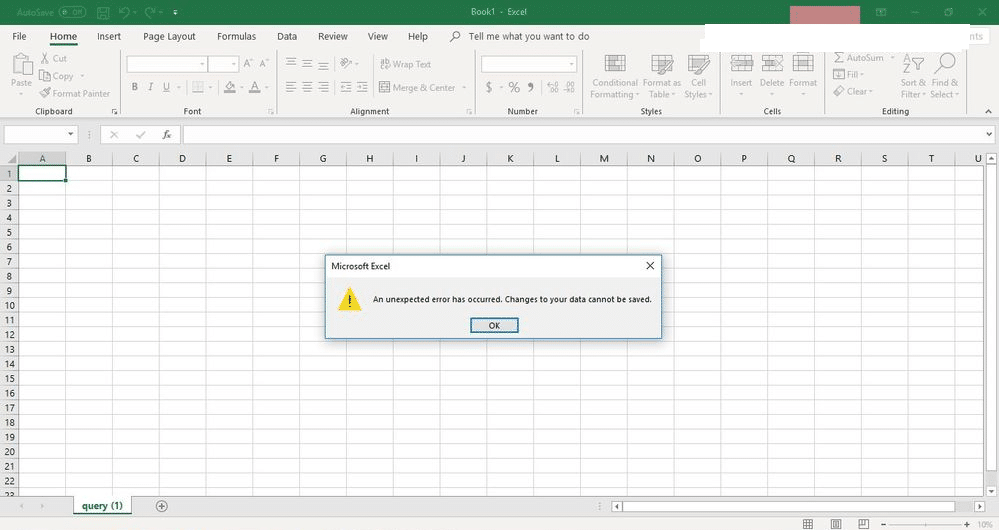The image size is (1001, 530).
Task: Click the Cut scissors icon
Action: pos(45,58)
